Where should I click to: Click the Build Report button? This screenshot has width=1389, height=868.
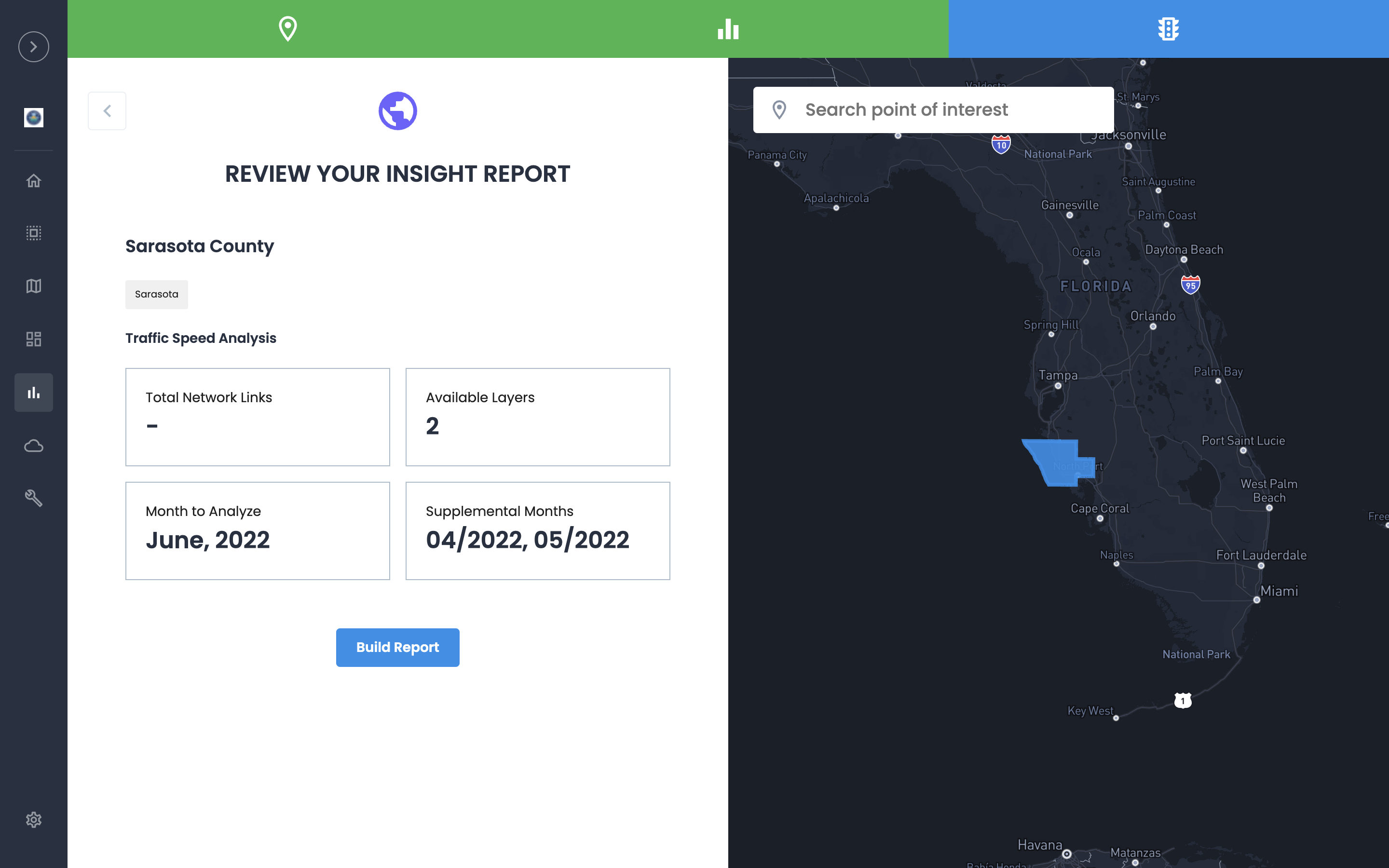click(397, 647)
